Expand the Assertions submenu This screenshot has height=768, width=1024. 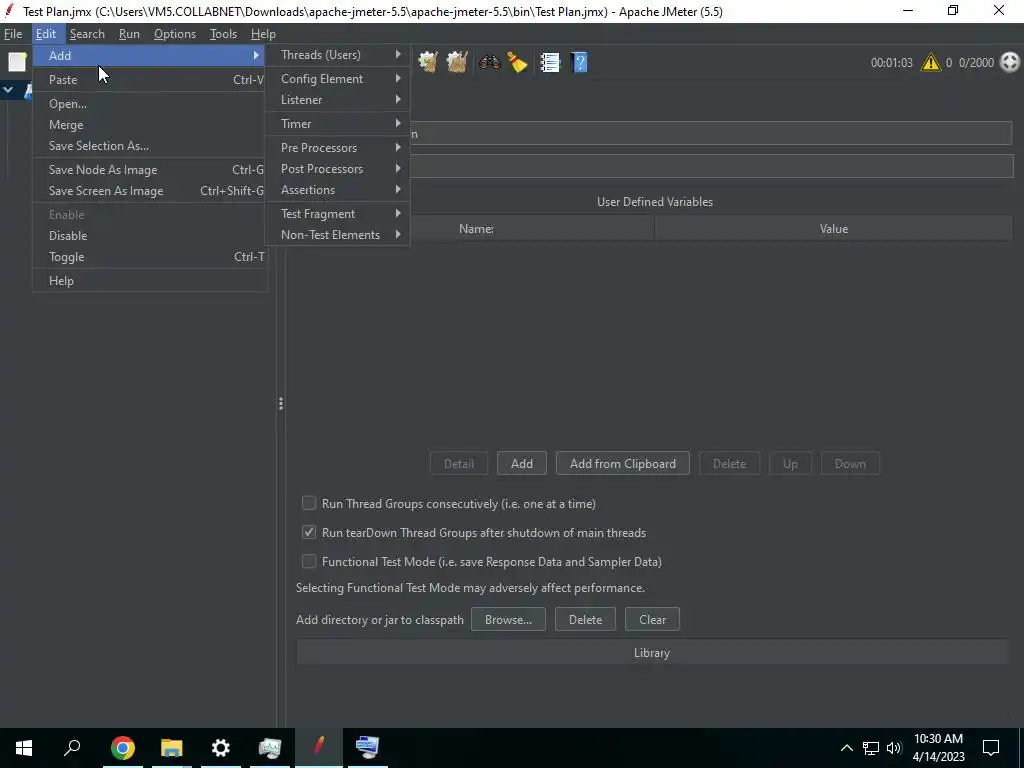pos(337,190)
